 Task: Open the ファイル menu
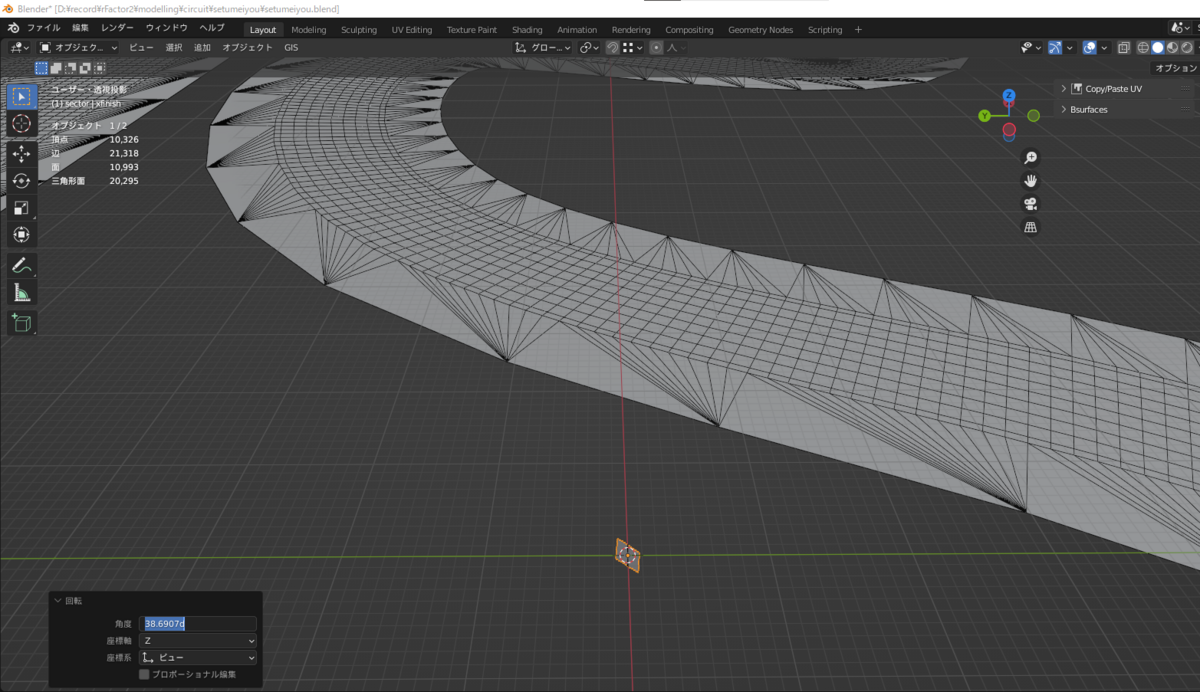(42, 28)
